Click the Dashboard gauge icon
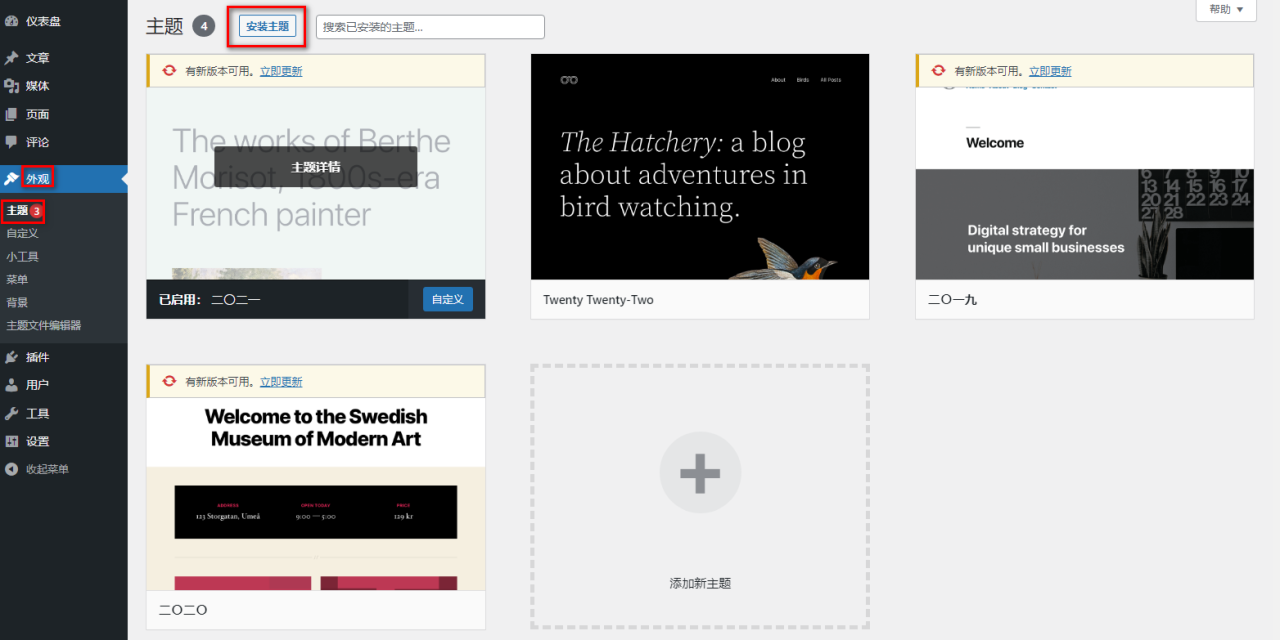The height and width of the screenshot is (640, 1280). (x=11, y=21)
